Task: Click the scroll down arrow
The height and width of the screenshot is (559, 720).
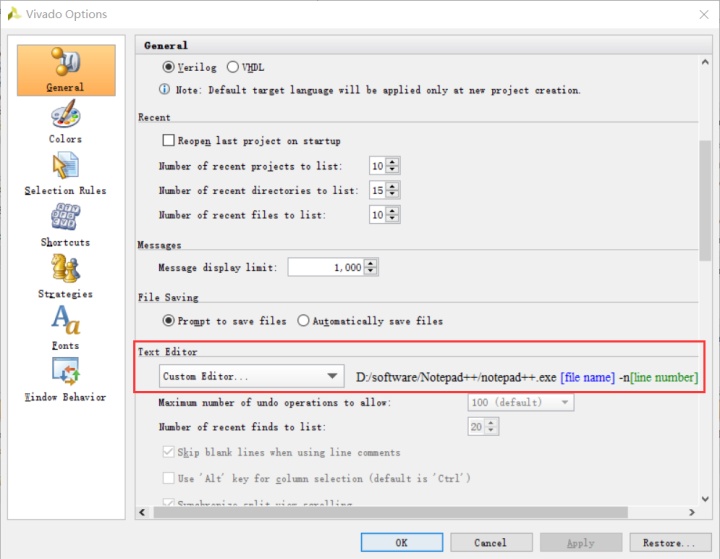Action: tap(705, 499)
